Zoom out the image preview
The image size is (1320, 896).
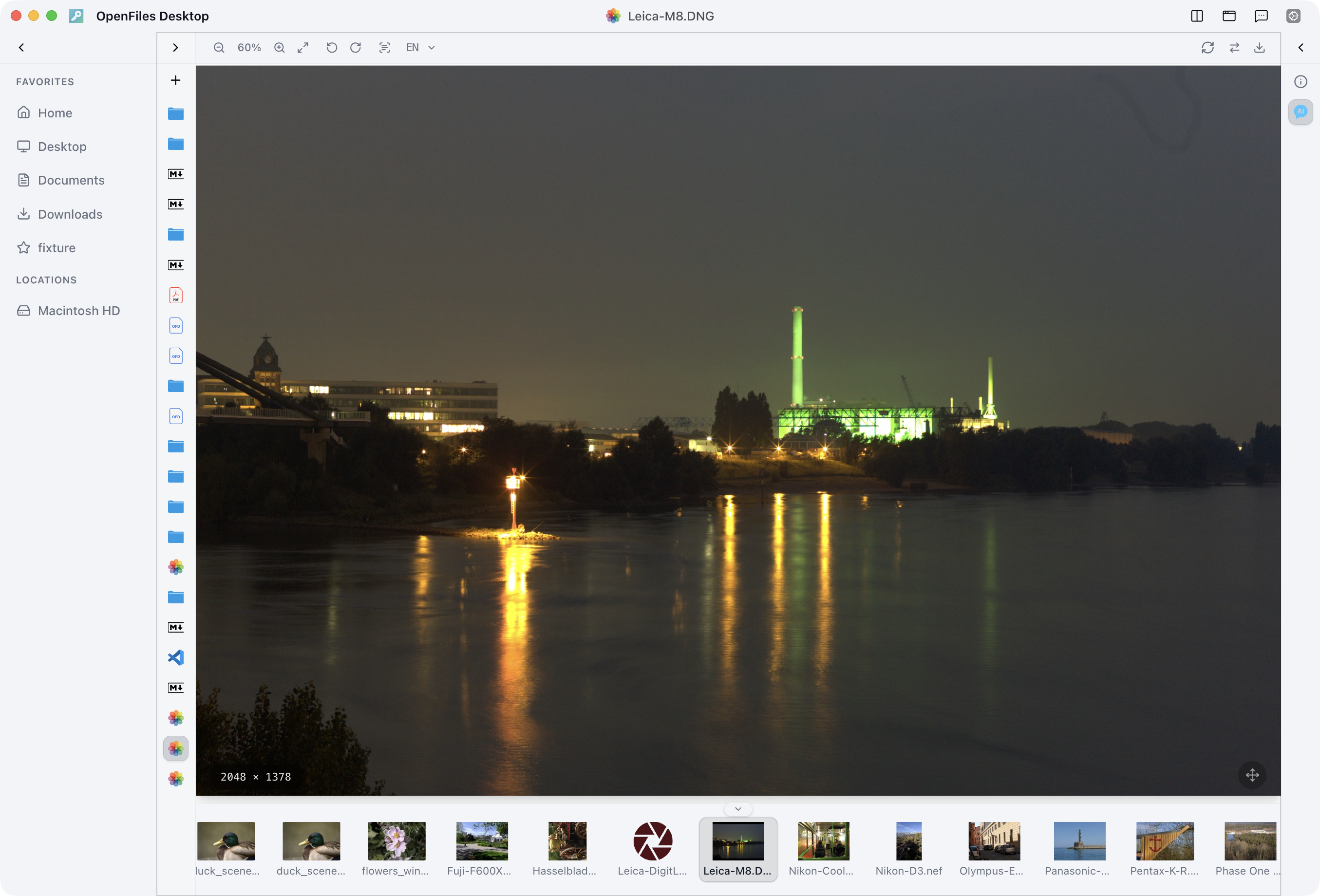[x=219, y=48]
